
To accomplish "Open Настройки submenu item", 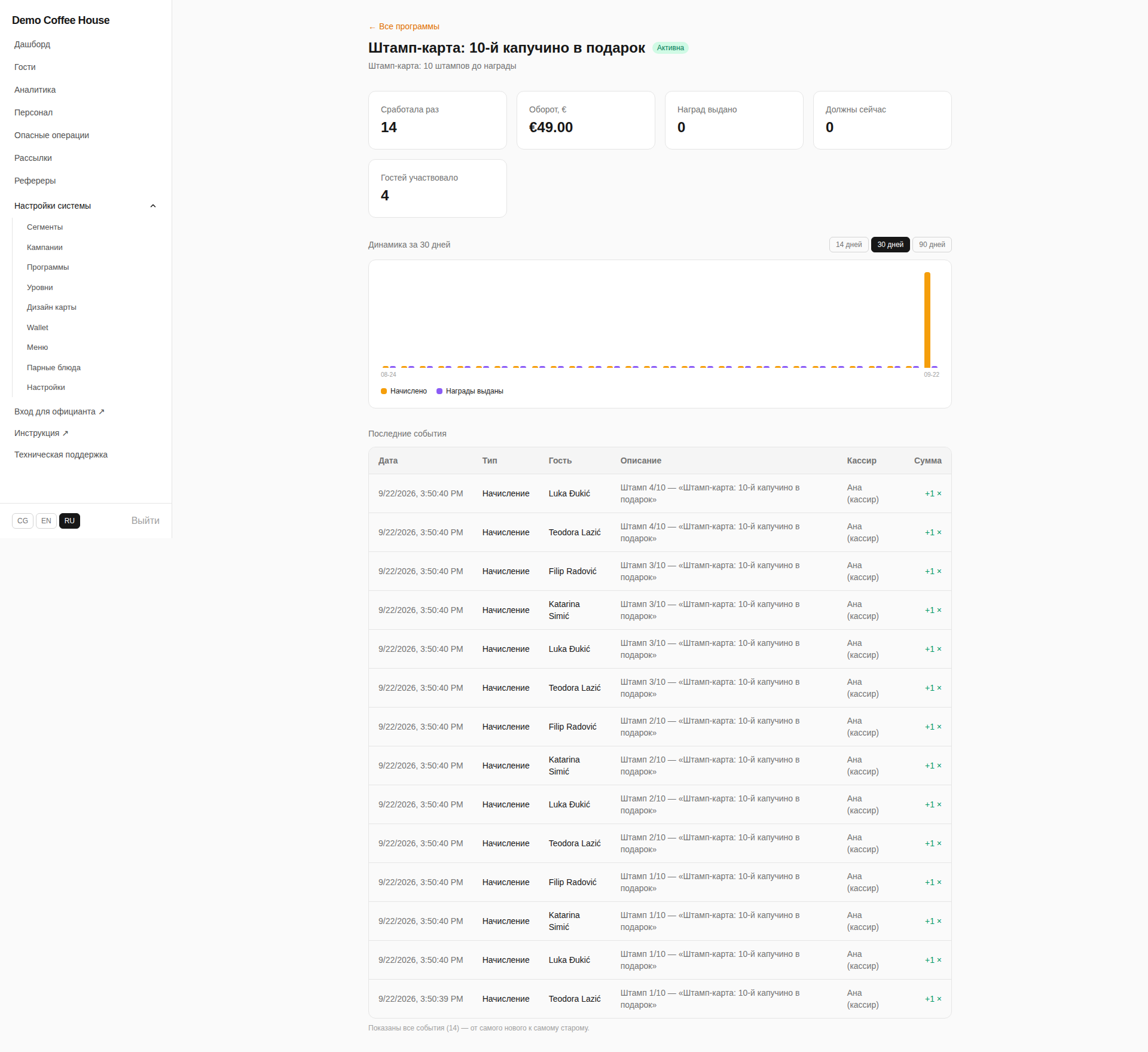I will (x=46, y=388).
